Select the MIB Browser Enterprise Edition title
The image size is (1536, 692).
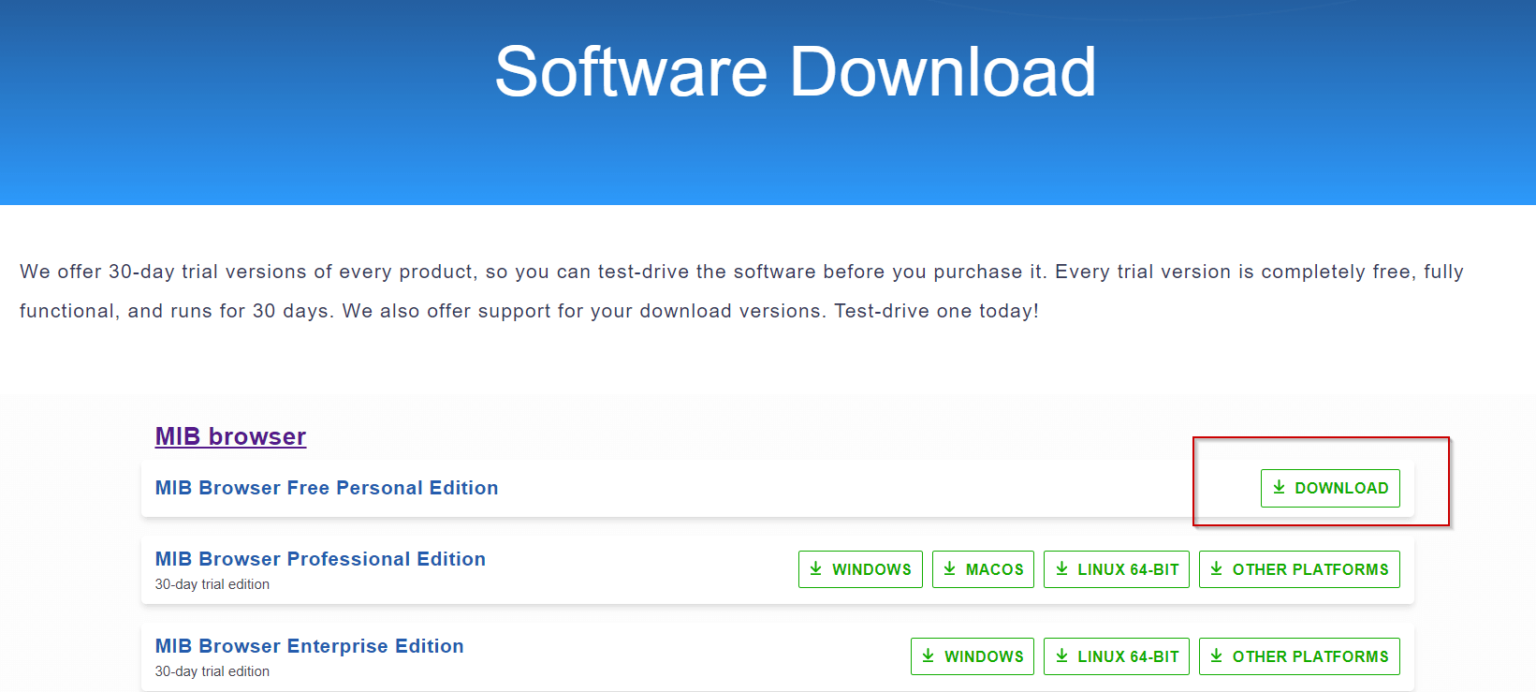click(309, 646)
